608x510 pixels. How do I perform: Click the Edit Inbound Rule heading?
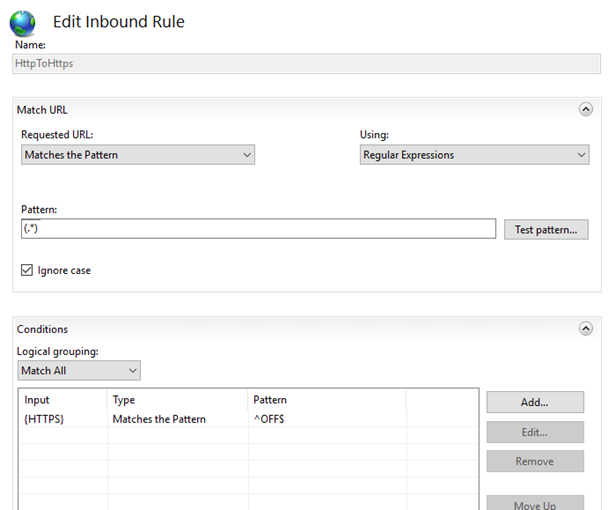pos(119,22)
